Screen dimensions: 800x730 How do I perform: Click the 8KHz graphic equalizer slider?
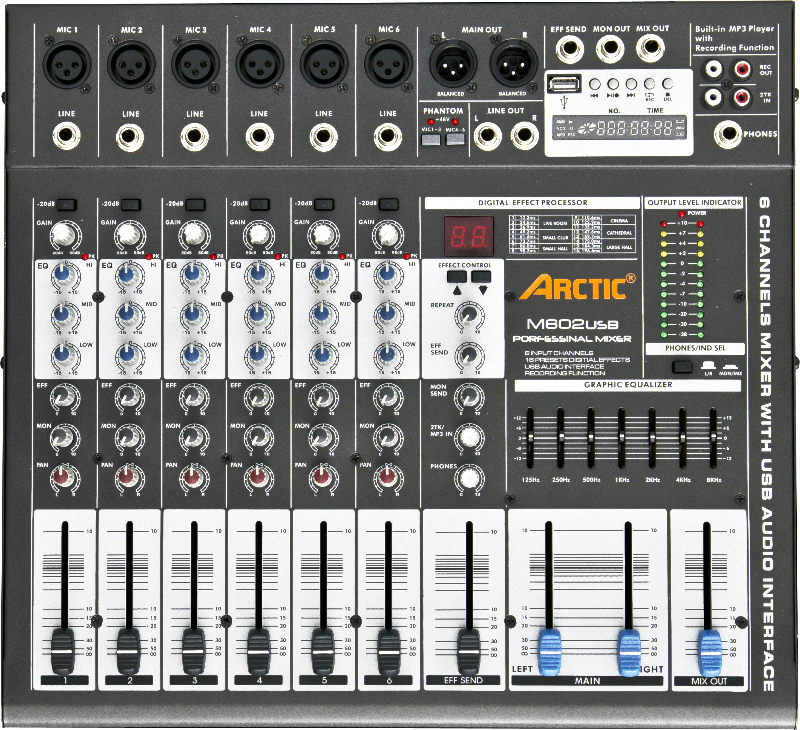coord(713,438)
